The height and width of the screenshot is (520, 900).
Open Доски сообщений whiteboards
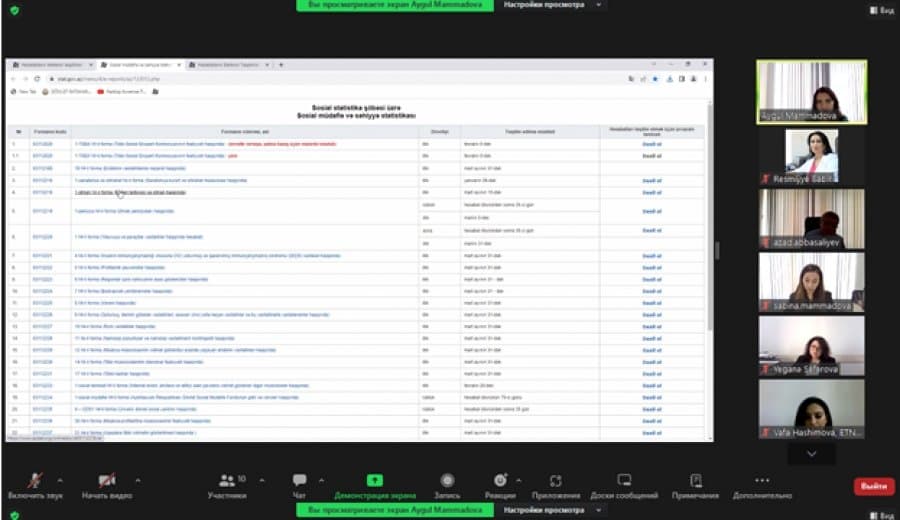point(624,485)
